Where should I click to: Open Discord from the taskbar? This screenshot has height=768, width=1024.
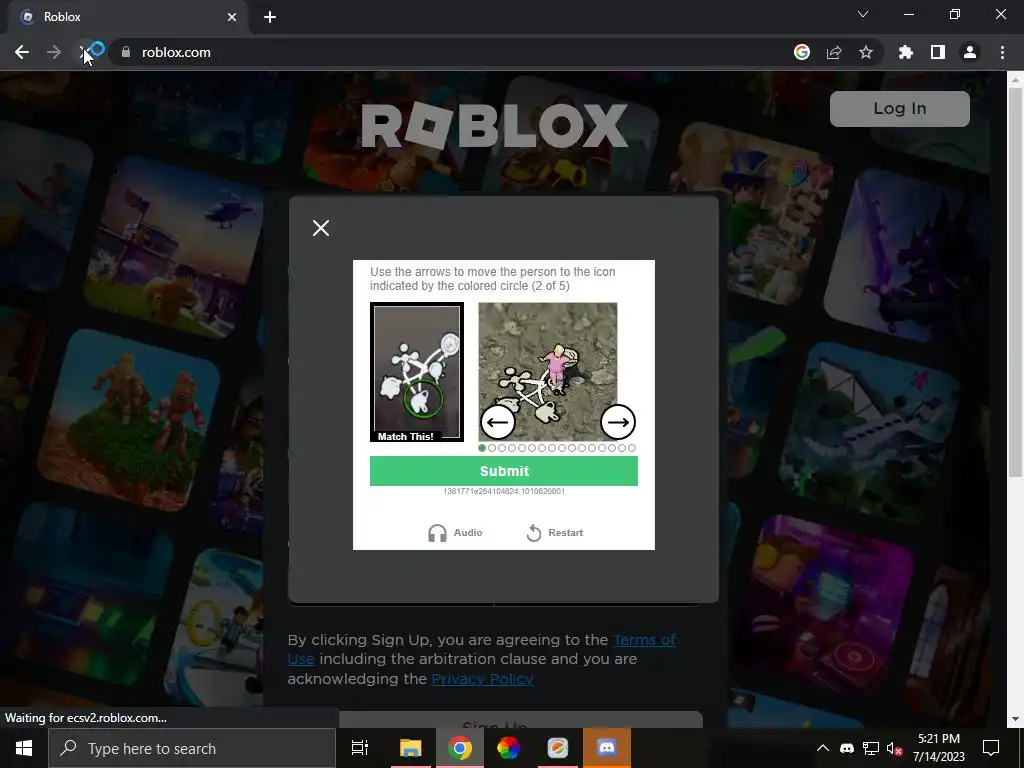coord(607,748)
